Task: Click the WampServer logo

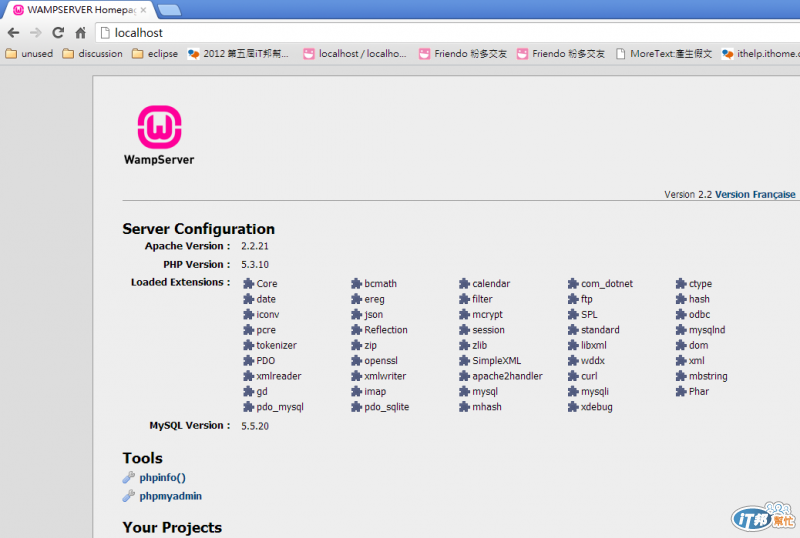Action: coord(159,135)
